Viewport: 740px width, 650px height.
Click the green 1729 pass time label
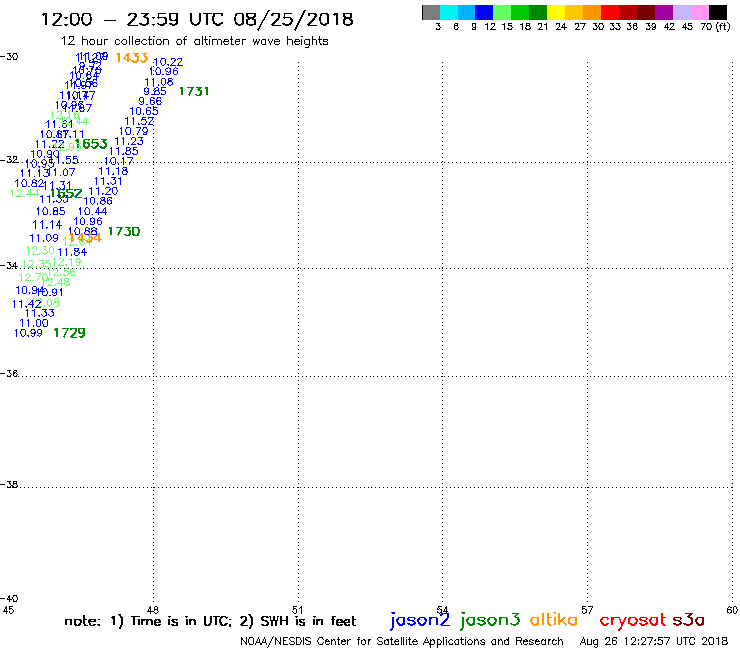coord(69,333)
